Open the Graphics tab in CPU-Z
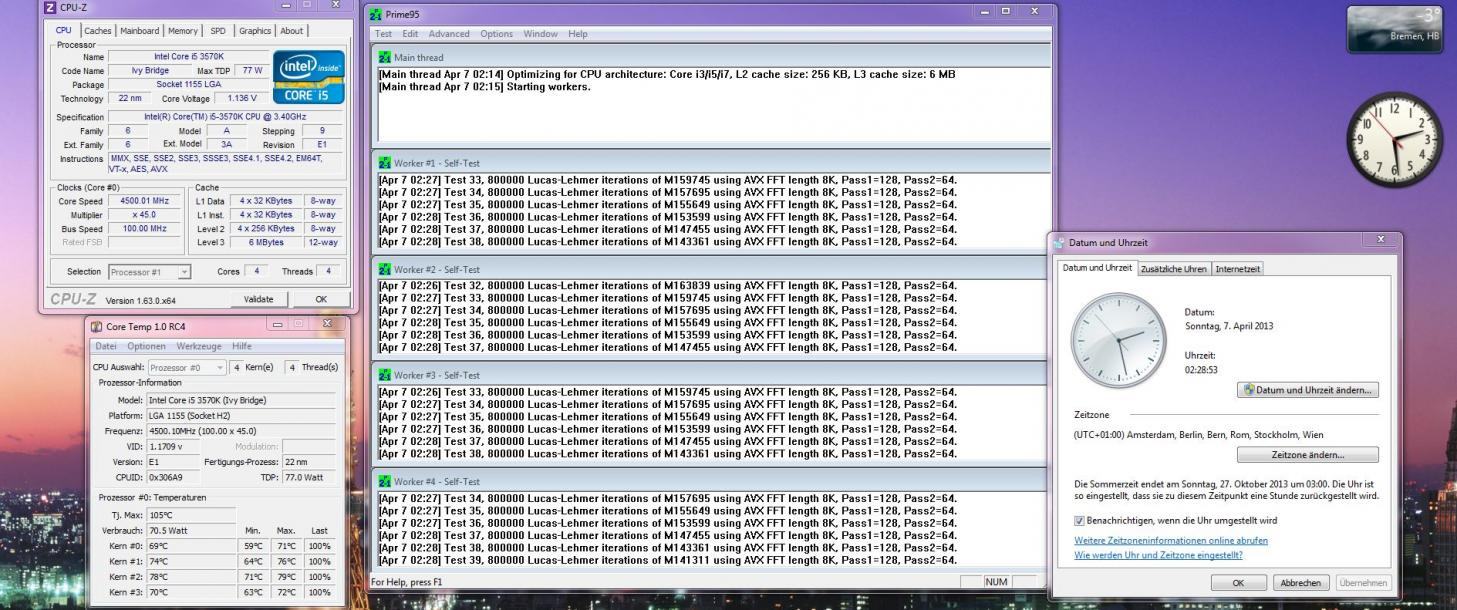Image resolution: width=1457 pixels, height=610 pixels. [x=255, y=31]
